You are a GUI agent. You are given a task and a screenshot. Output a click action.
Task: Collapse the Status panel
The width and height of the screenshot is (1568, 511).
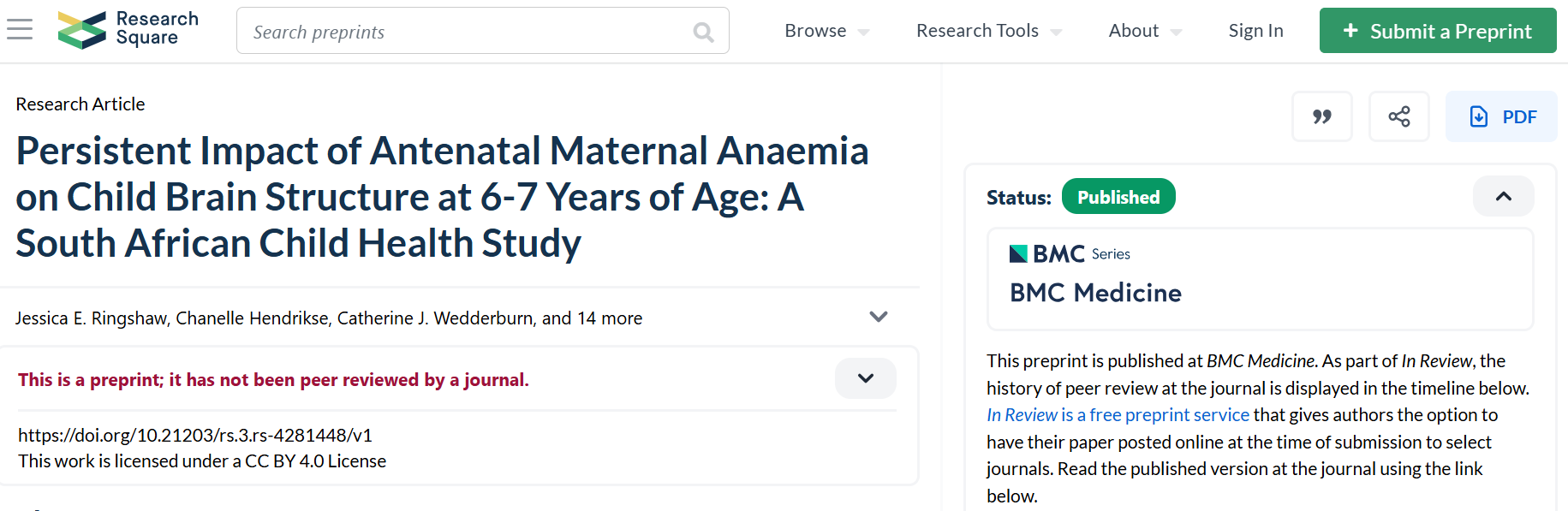click(x=1503, y=196)
